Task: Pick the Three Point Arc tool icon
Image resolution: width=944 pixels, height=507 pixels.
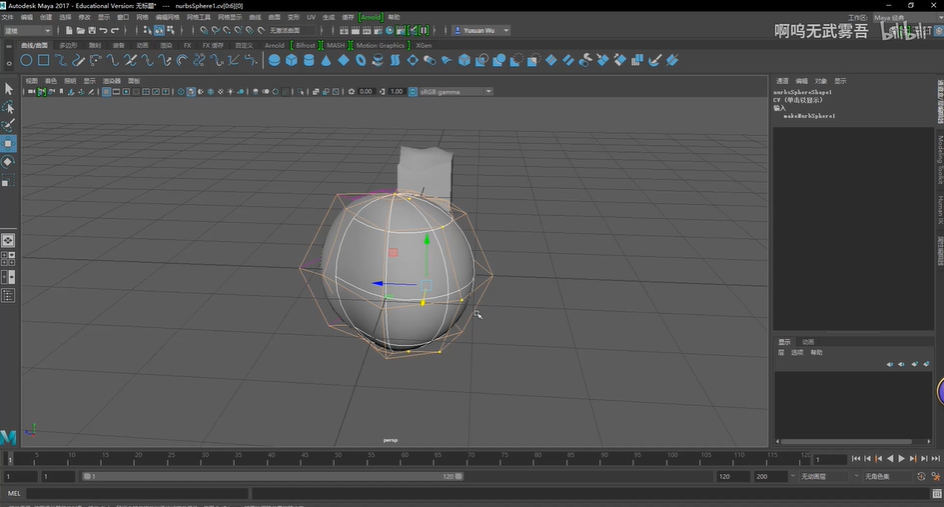Action: pos(95,60)
